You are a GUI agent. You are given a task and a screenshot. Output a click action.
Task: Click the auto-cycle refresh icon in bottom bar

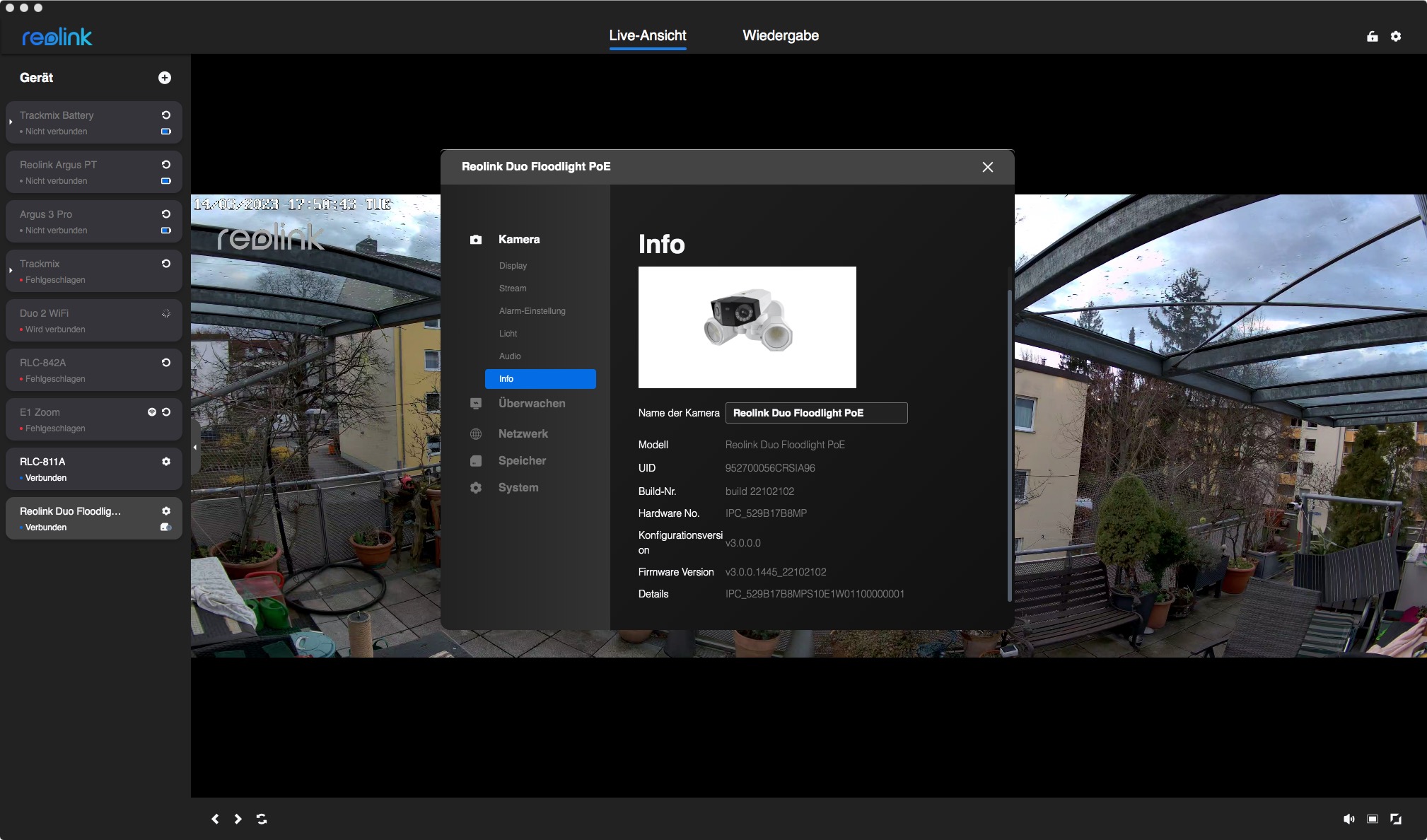pos(262,819)
